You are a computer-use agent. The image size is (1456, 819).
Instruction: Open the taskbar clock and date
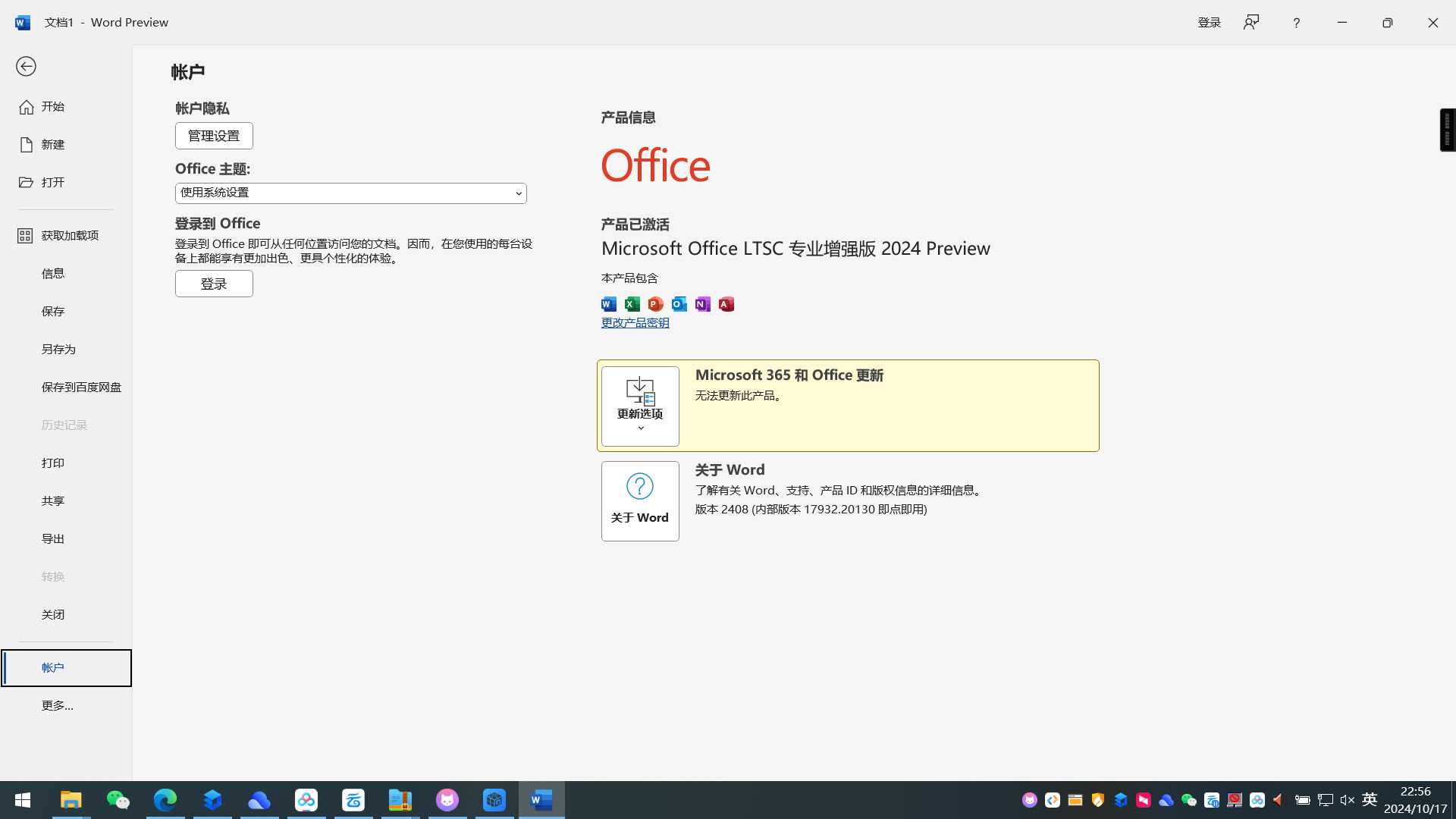click(1415, 800)
